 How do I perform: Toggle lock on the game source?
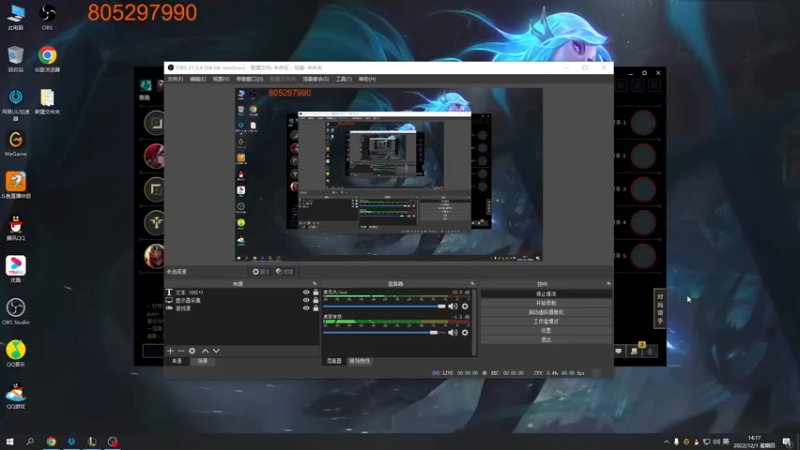point(316,308)
